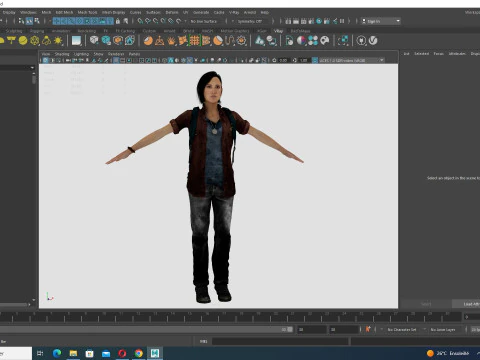Click the house-shaped blue shelf icon
This screenshot has height=360, width=480.
tap(129, 41)
